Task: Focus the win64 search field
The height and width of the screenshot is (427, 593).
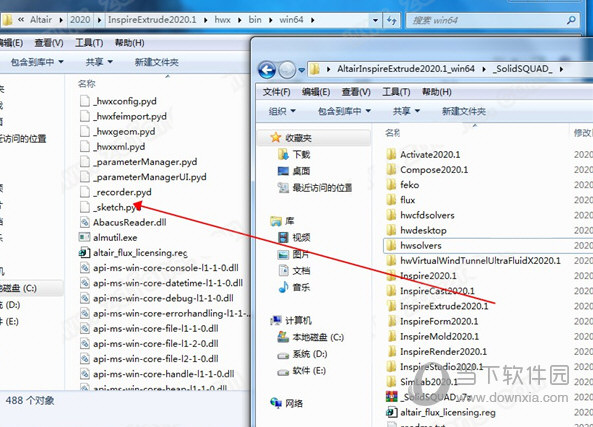Action: pos(492,20)
